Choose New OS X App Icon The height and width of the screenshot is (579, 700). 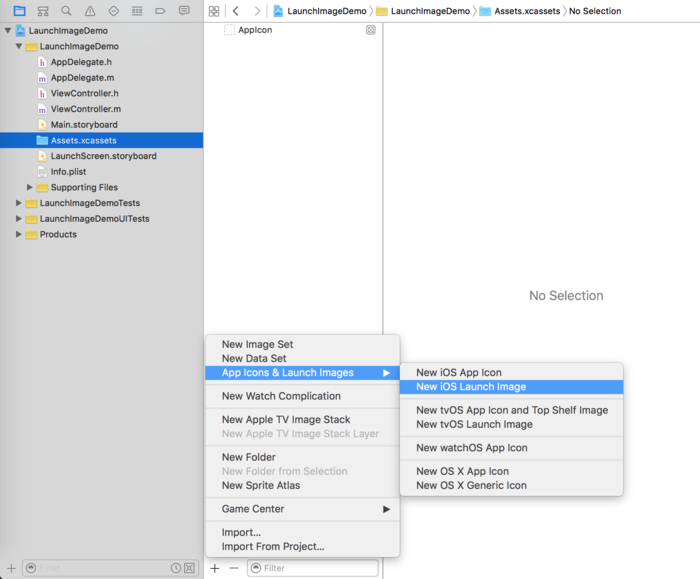click(x=512, y=471)
